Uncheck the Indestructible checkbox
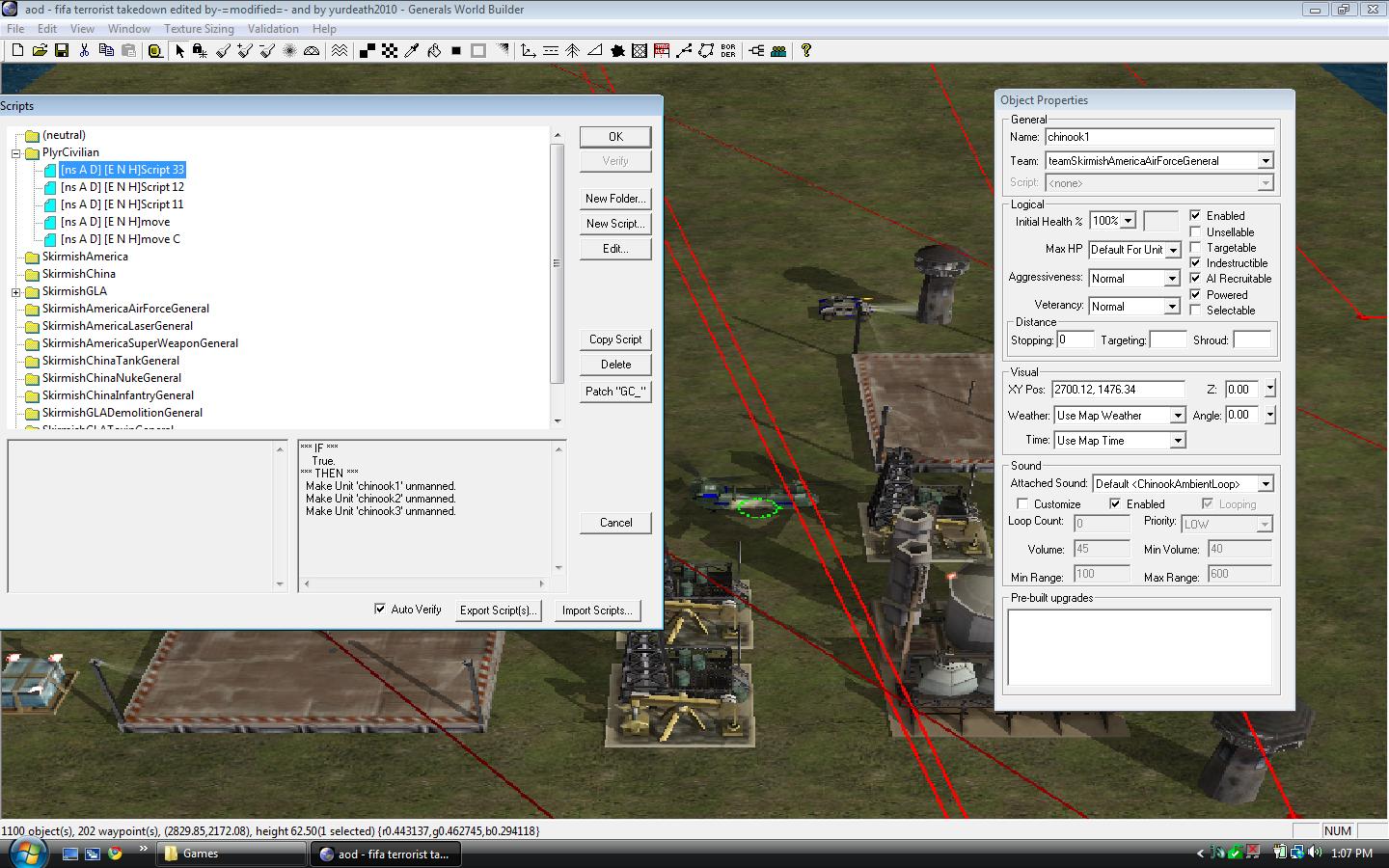1389x868 pixels. tap(1195, 263)
